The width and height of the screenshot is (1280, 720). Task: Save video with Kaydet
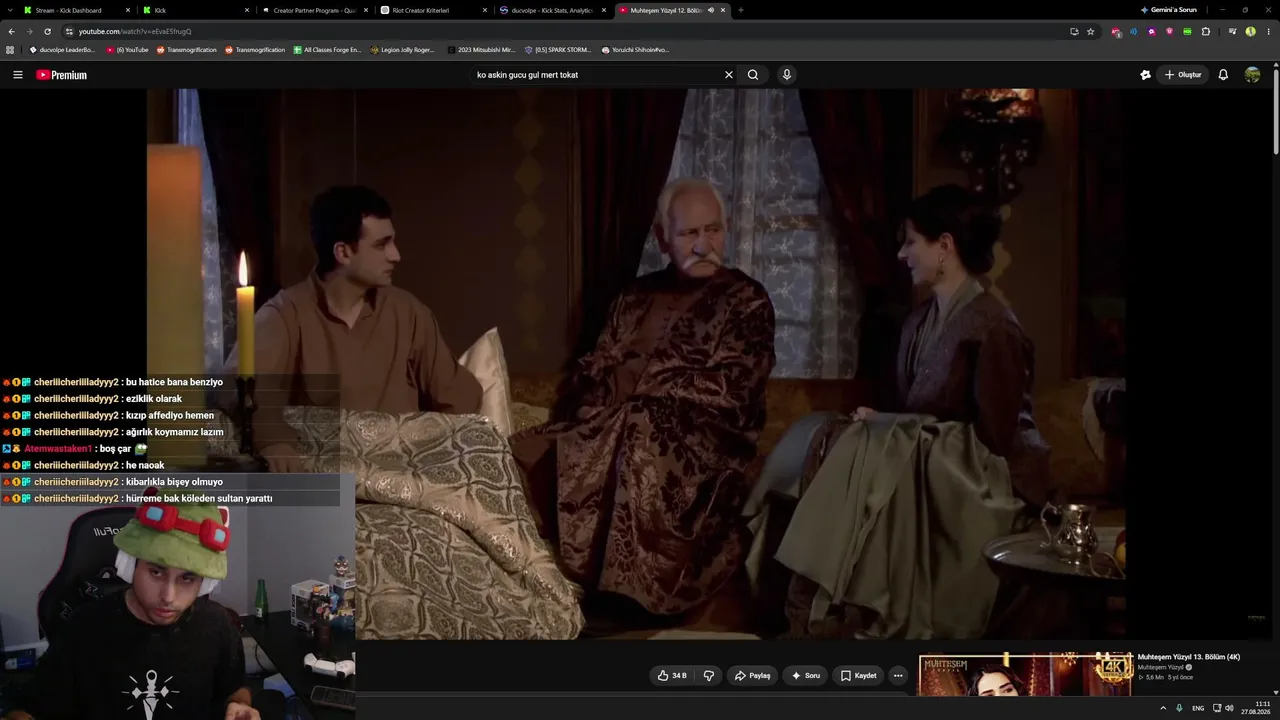click(x=858, y=676)
